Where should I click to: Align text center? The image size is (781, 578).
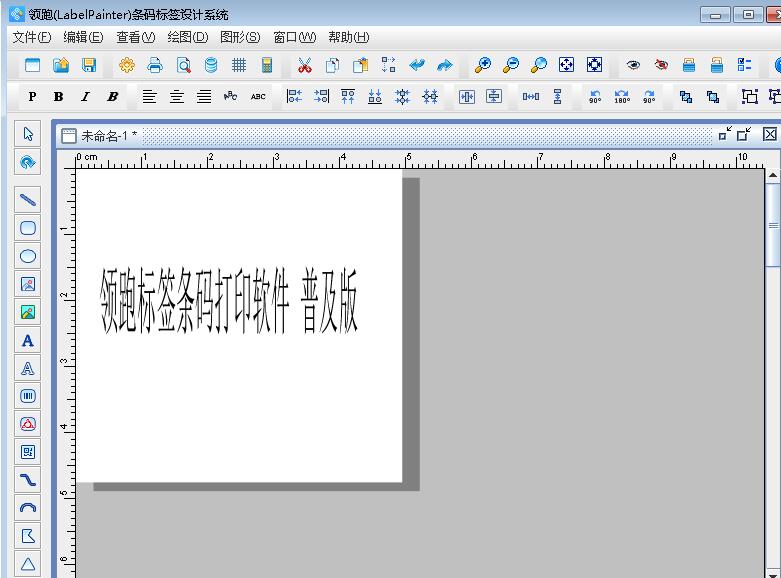pyautogui.click(x=177, y=97)
